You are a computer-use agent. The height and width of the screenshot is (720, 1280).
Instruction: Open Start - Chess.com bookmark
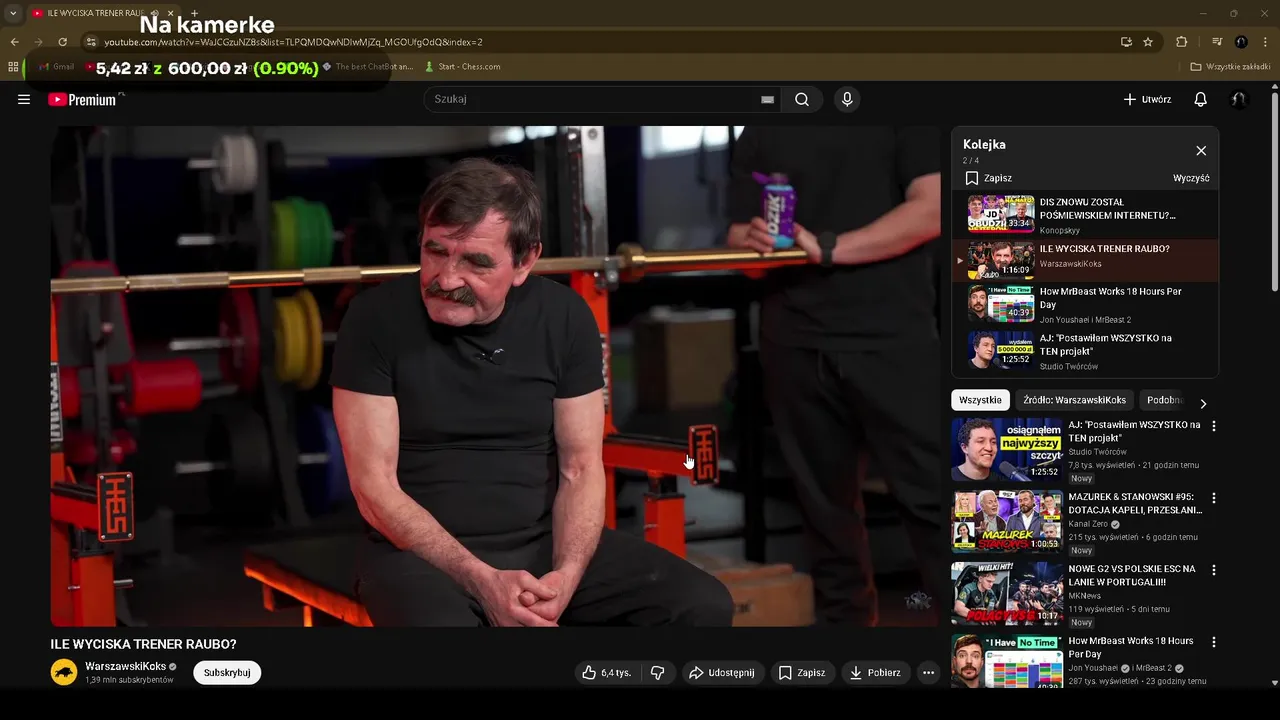point(462,67)
